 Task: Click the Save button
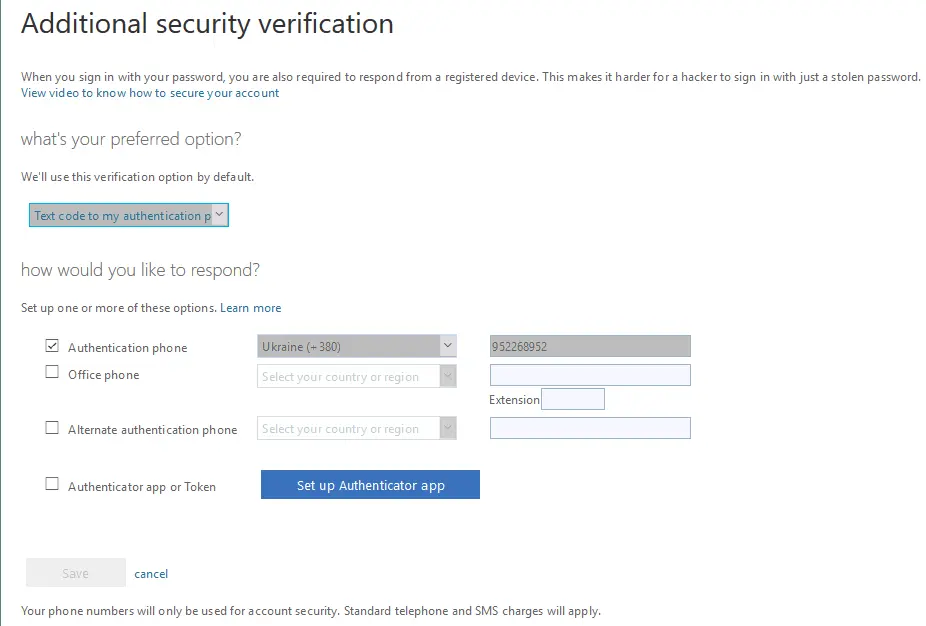(76, 573)
